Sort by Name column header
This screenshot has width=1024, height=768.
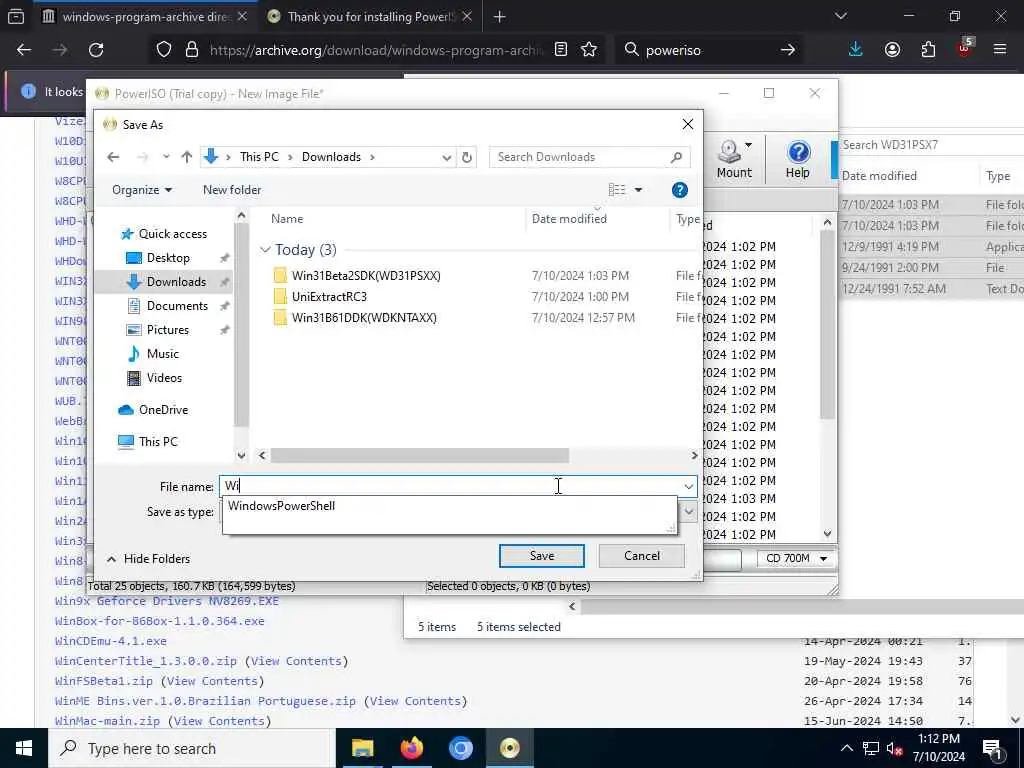(x=287, y=219)
